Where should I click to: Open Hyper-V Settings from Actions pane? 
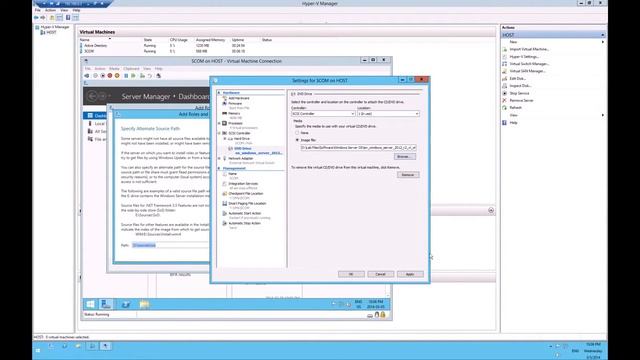coord(524,56)
